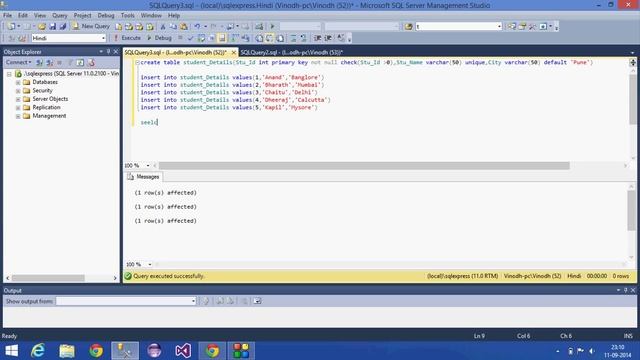Click the Cut scissors icon
This screenshot has height=360, width=640.
[163, 27]
